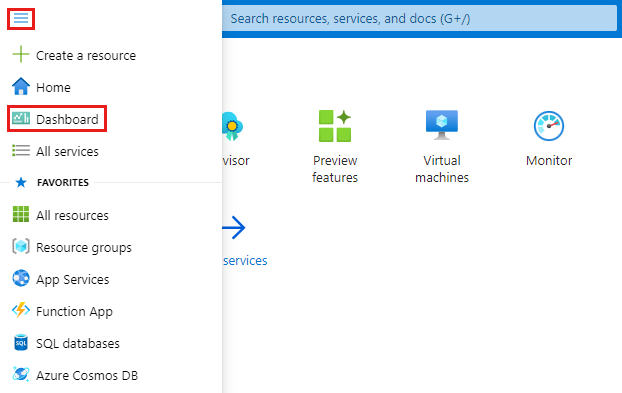Click the Advisor cloud ribbon icon
This screenshot has height=393, width=622.
(x=233, y=127)
